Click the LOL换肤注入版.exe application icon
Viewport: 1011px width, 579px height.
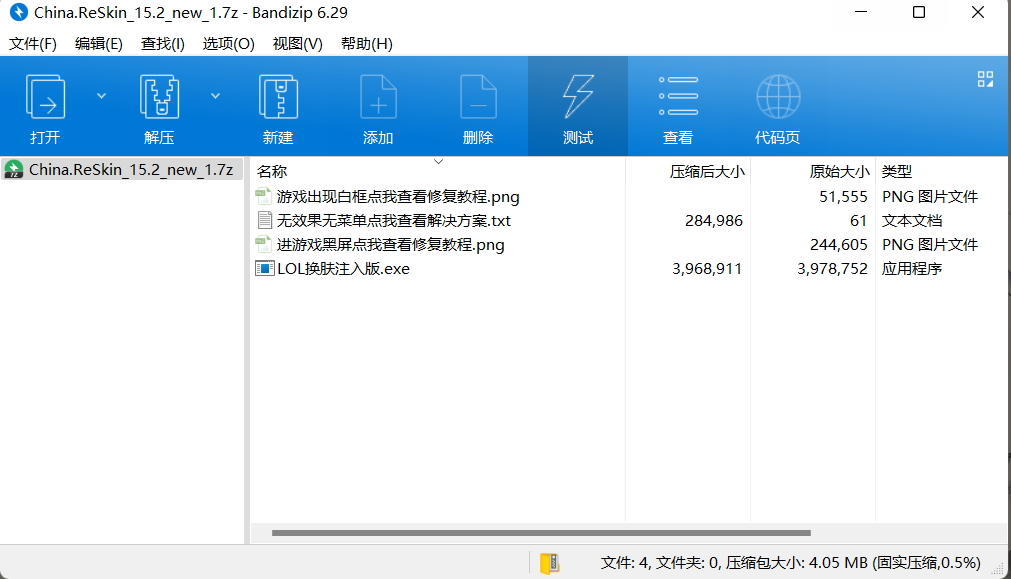[x=264, y=268]
